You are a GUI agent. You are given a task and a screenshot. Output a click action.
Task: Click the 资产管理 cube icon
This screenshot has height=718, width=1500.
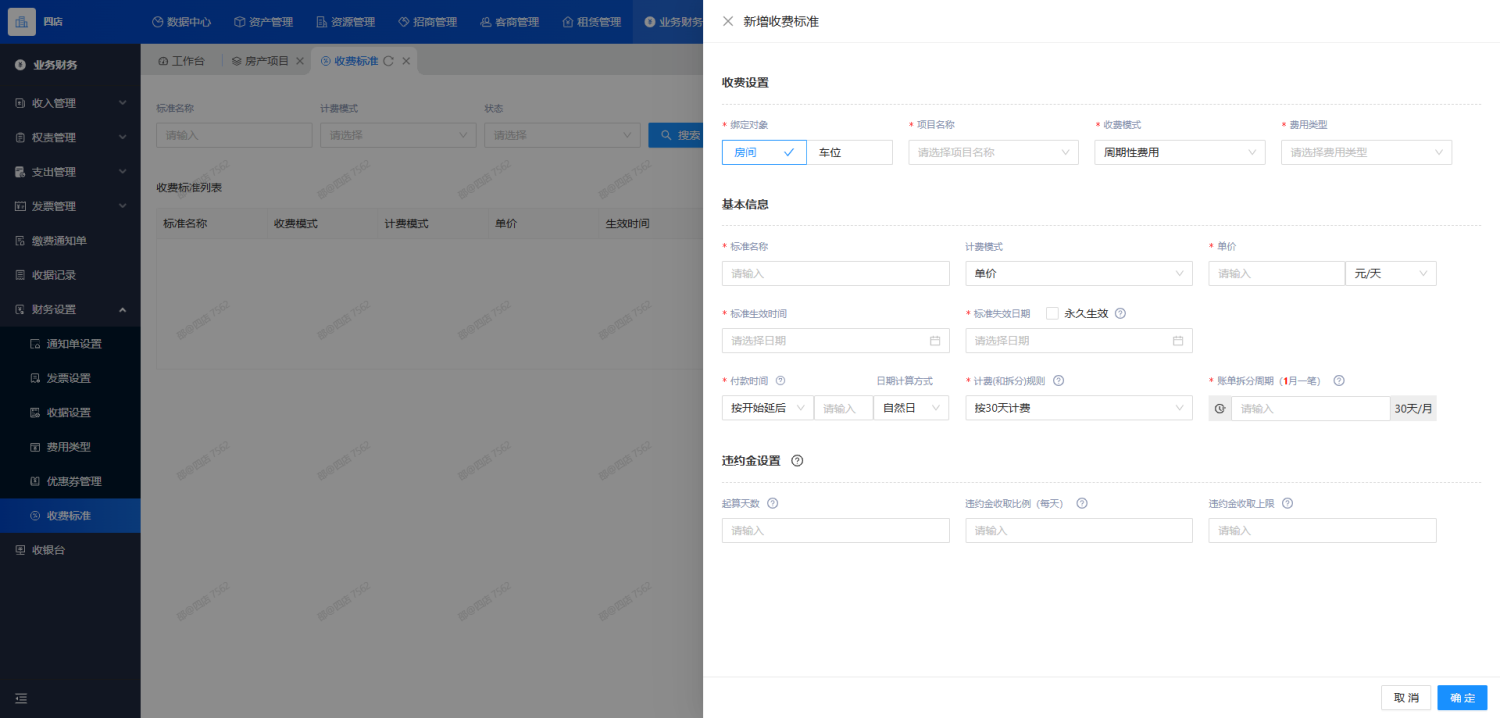point(240,22)
